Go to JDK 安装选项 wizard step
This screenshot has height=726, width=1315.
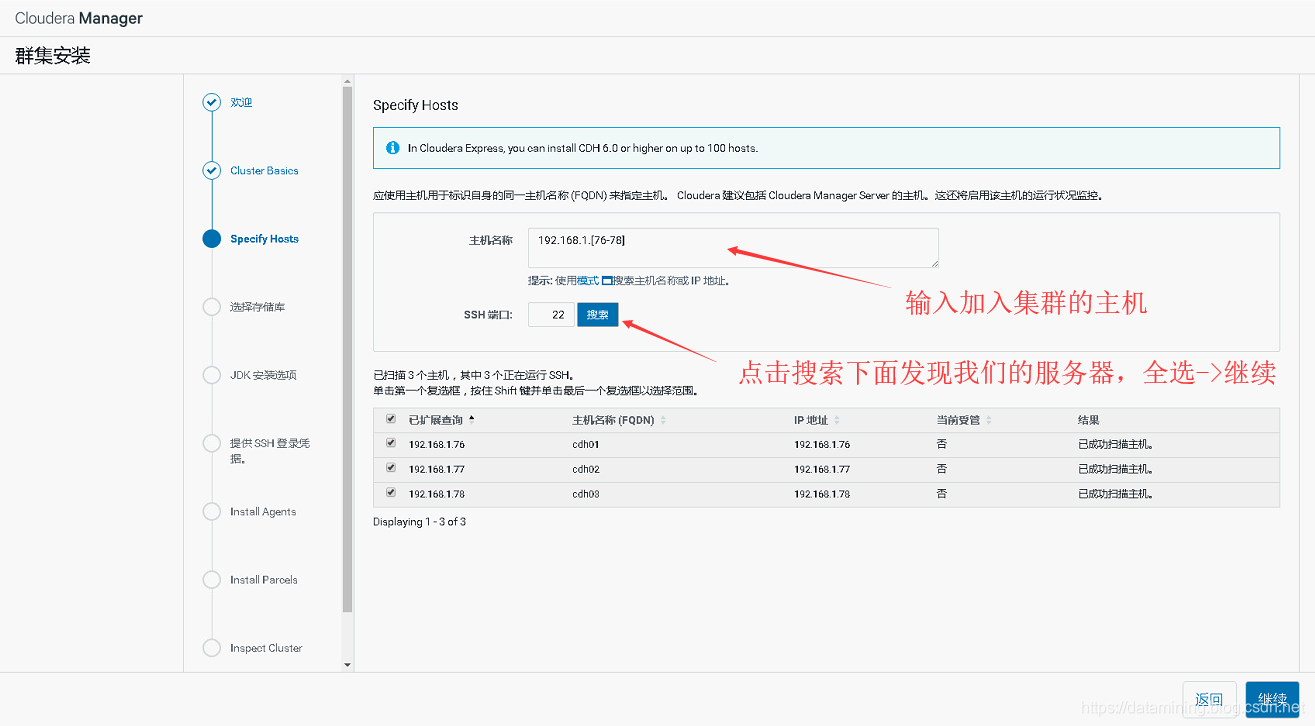(x=263, y=375)
